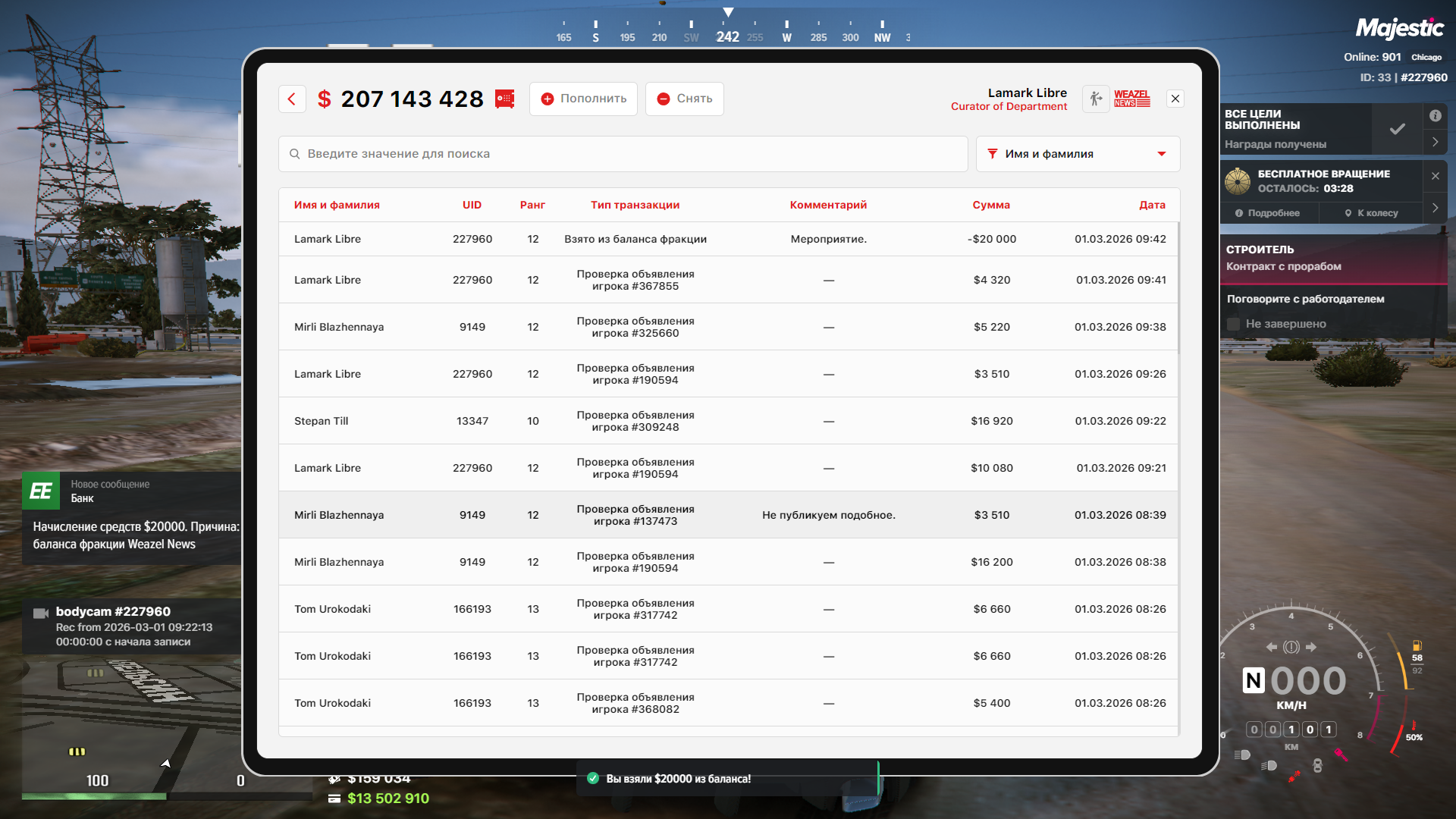Open the 'Имя и фамилия' filter dropdown

[1078, 154]
